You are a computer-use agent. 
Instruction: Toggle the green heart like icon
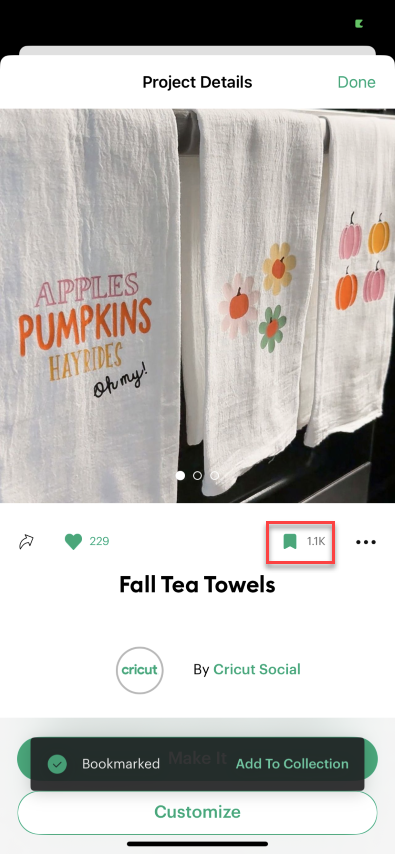click(x=73, y=541)
